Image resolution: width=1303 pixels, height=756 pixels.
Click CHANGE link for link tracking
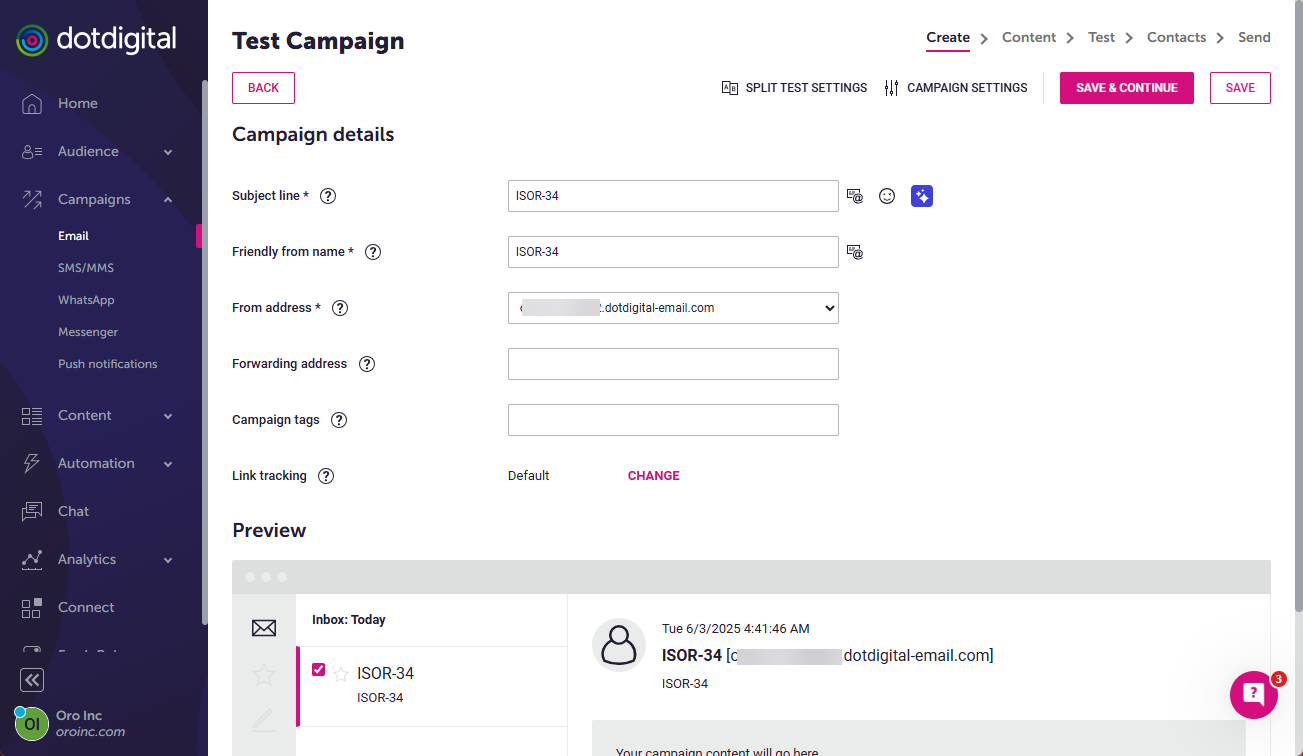(x=654, y=476)
